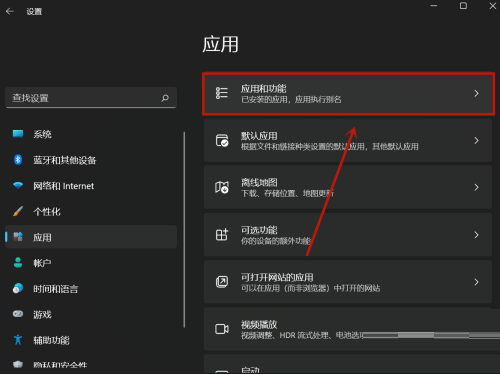This screenshot has height=374, width=500.
Task: Click the sidebar vertical scrollbar
Action: (x=184, y=230)
